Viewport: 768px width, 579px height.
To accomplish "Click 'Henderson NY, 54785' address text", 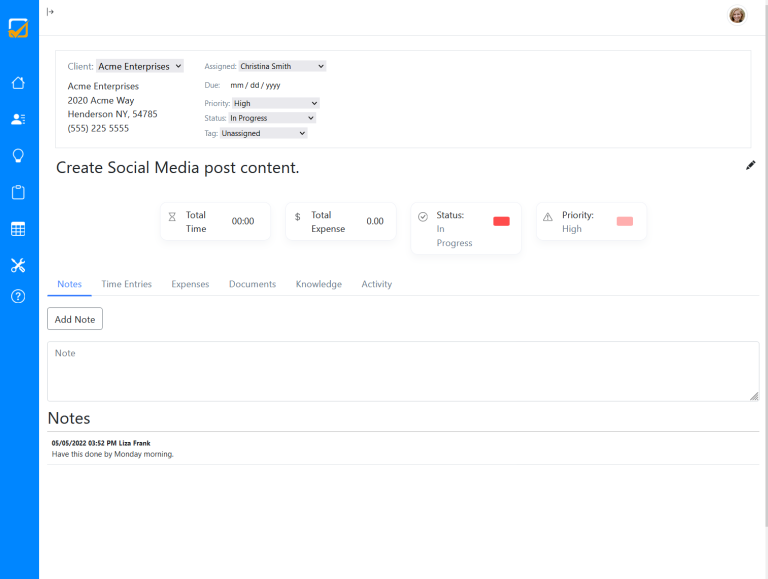I will coord(113,114).
